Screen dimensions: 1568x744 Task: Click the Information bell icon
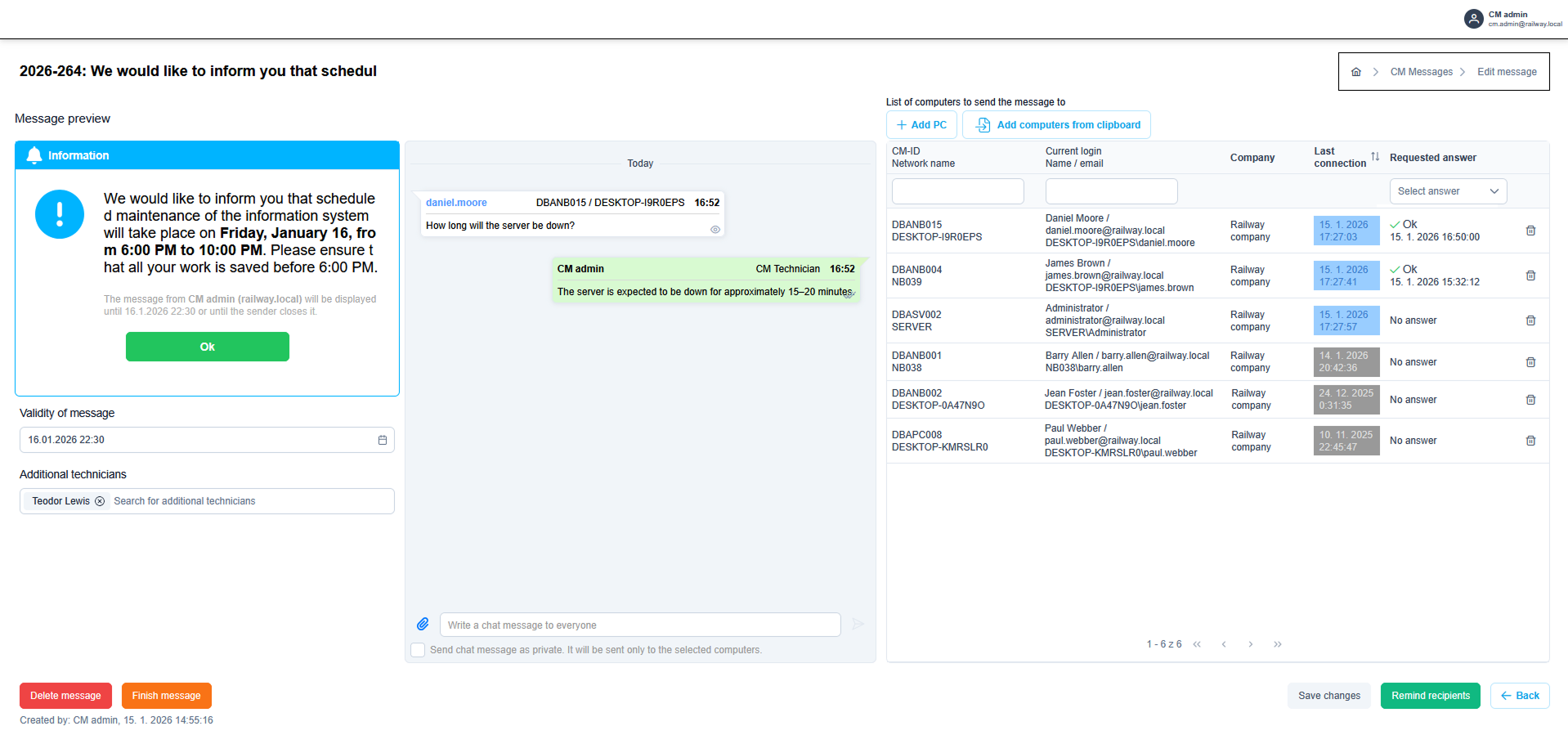pos(34,155)
